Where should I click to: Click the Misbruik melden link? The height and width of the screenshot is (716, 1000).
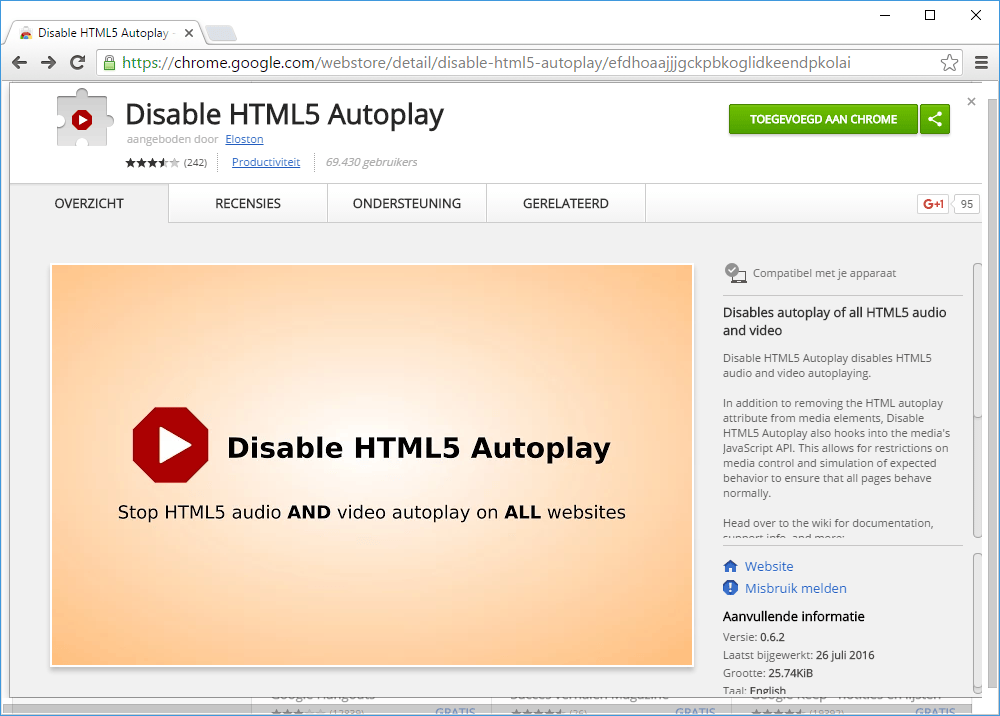pyautogui.click(x=796, y=588)
